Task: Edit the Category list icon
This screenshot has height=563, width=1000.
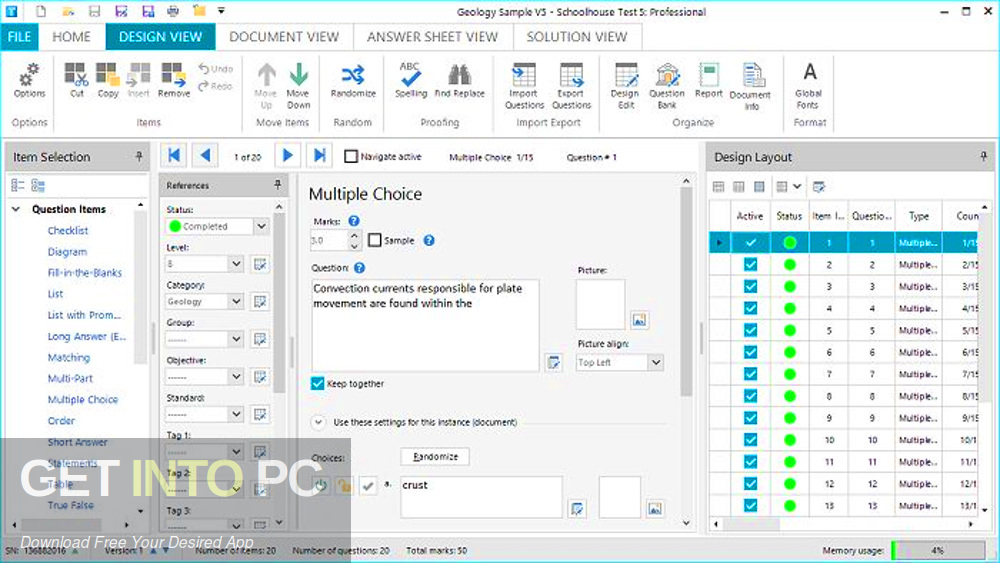Action: pos(260,302)
